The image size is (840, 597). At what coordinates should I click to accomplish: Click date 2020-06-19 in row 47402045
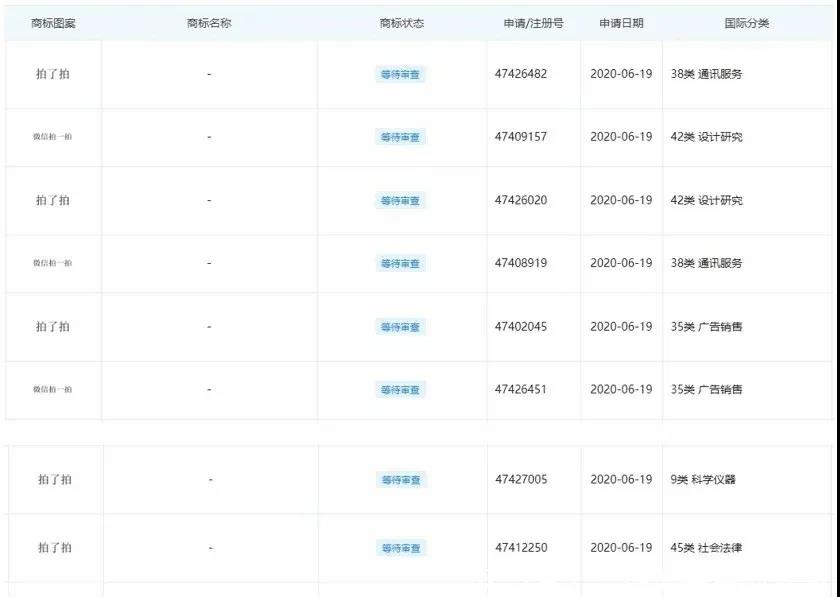(x=621, y=326)
